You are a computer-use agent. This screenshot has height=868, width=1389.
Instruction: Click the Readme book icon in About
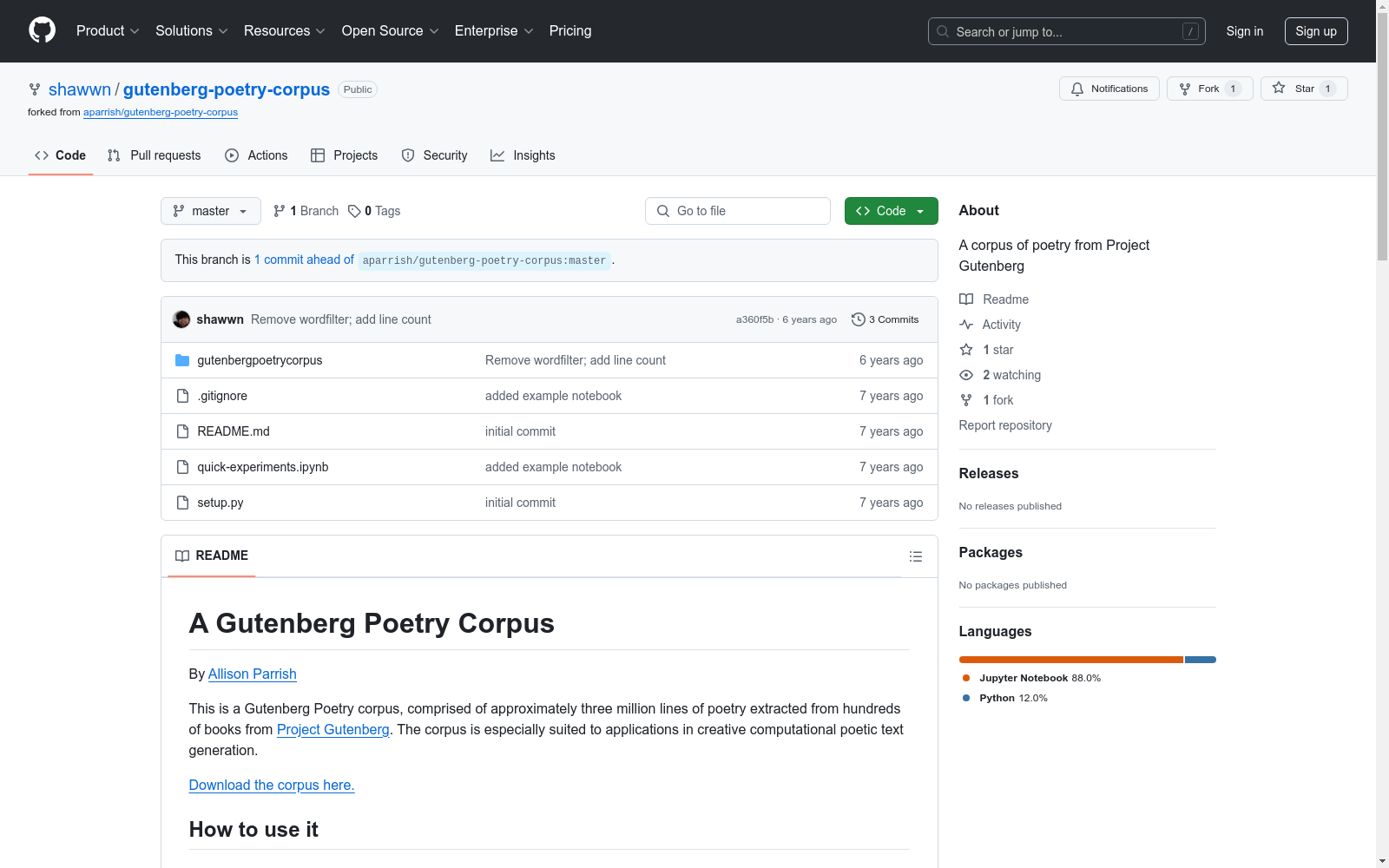point(966,299)
